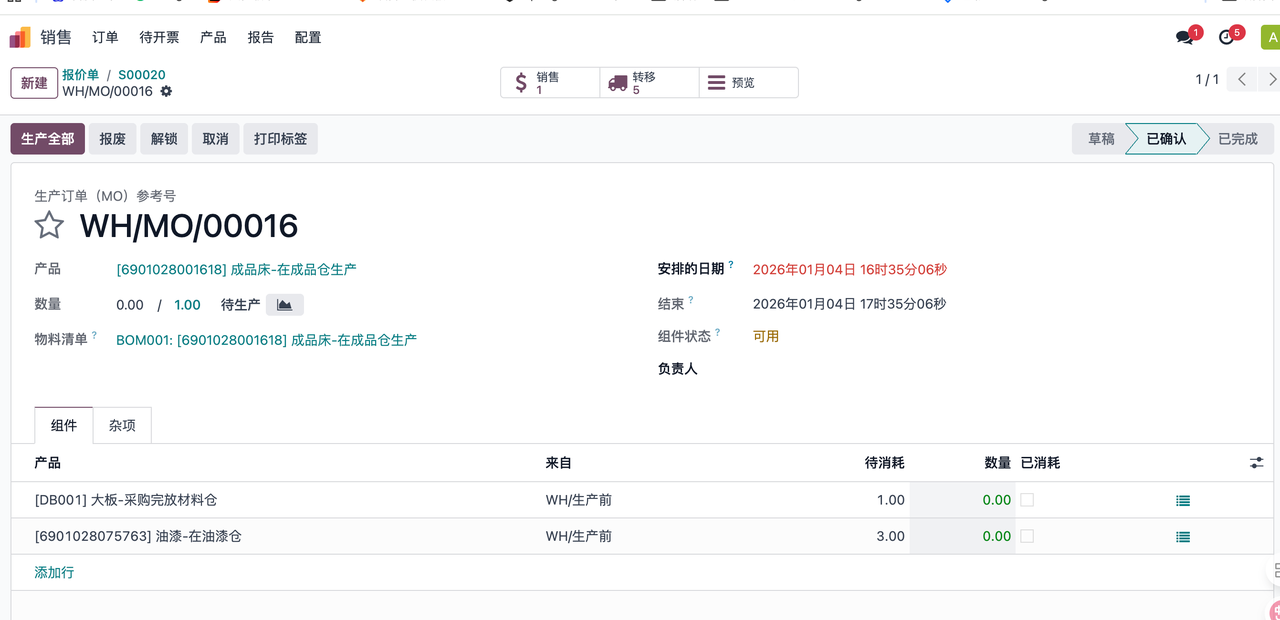
Task: Toggle 已消耗 checkbox for 油漆 row
Action: pos(1027,536)
